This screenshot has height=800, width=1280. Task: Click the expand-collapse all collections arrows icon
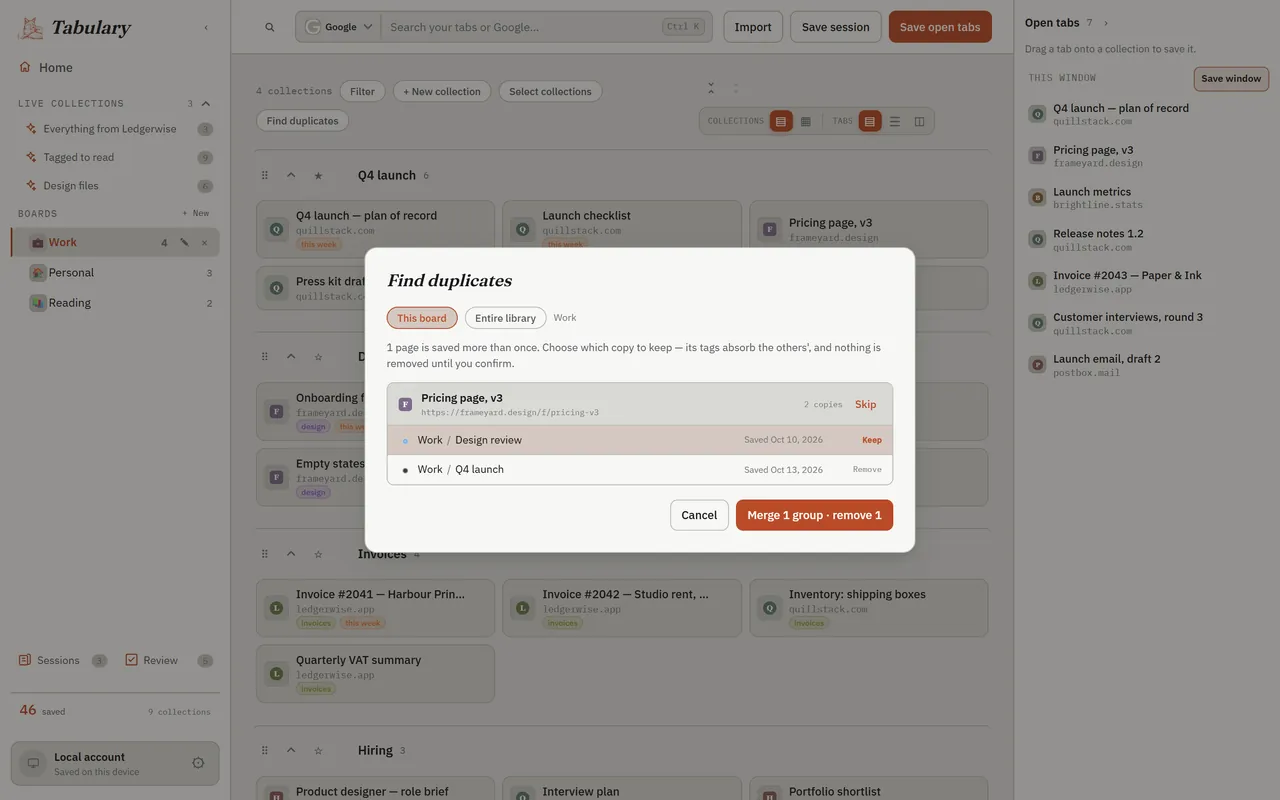711,88
